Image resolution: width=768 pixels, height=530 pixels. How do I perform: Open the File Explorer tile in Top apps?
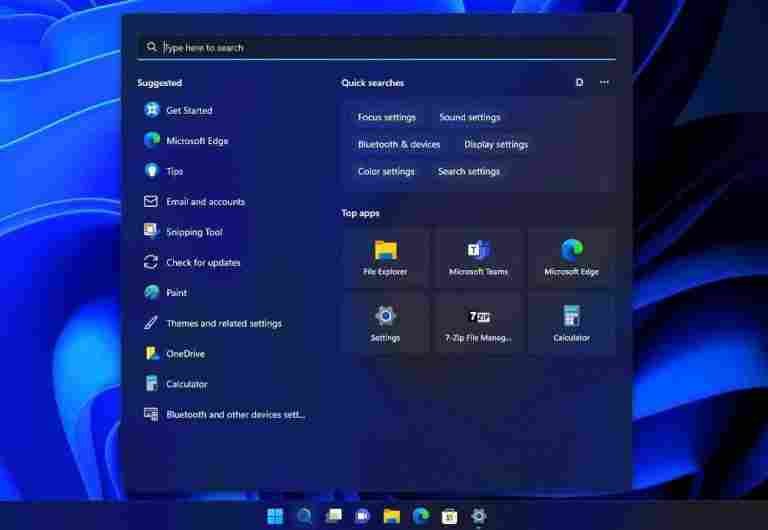click(x=385, y=258)
